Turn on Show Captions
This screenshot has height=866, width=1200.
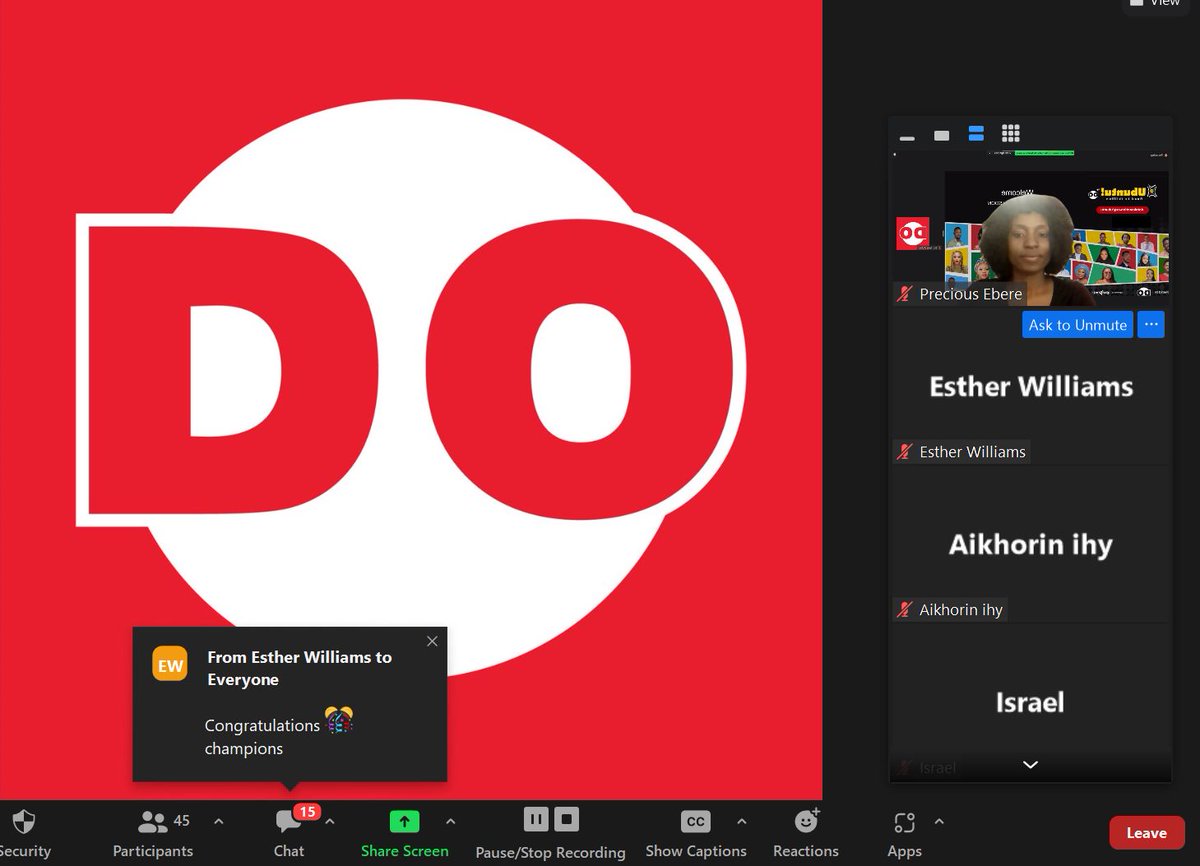click(696, 834)
